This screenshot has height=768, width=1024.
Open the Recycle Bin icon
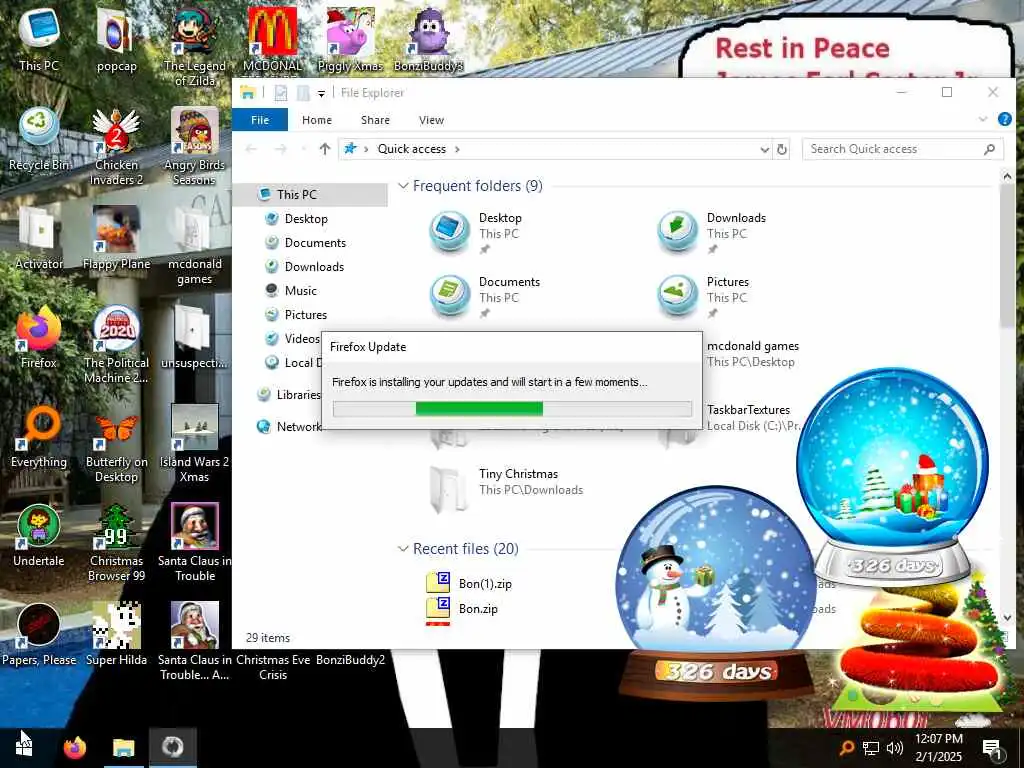[x=39, y=139]
